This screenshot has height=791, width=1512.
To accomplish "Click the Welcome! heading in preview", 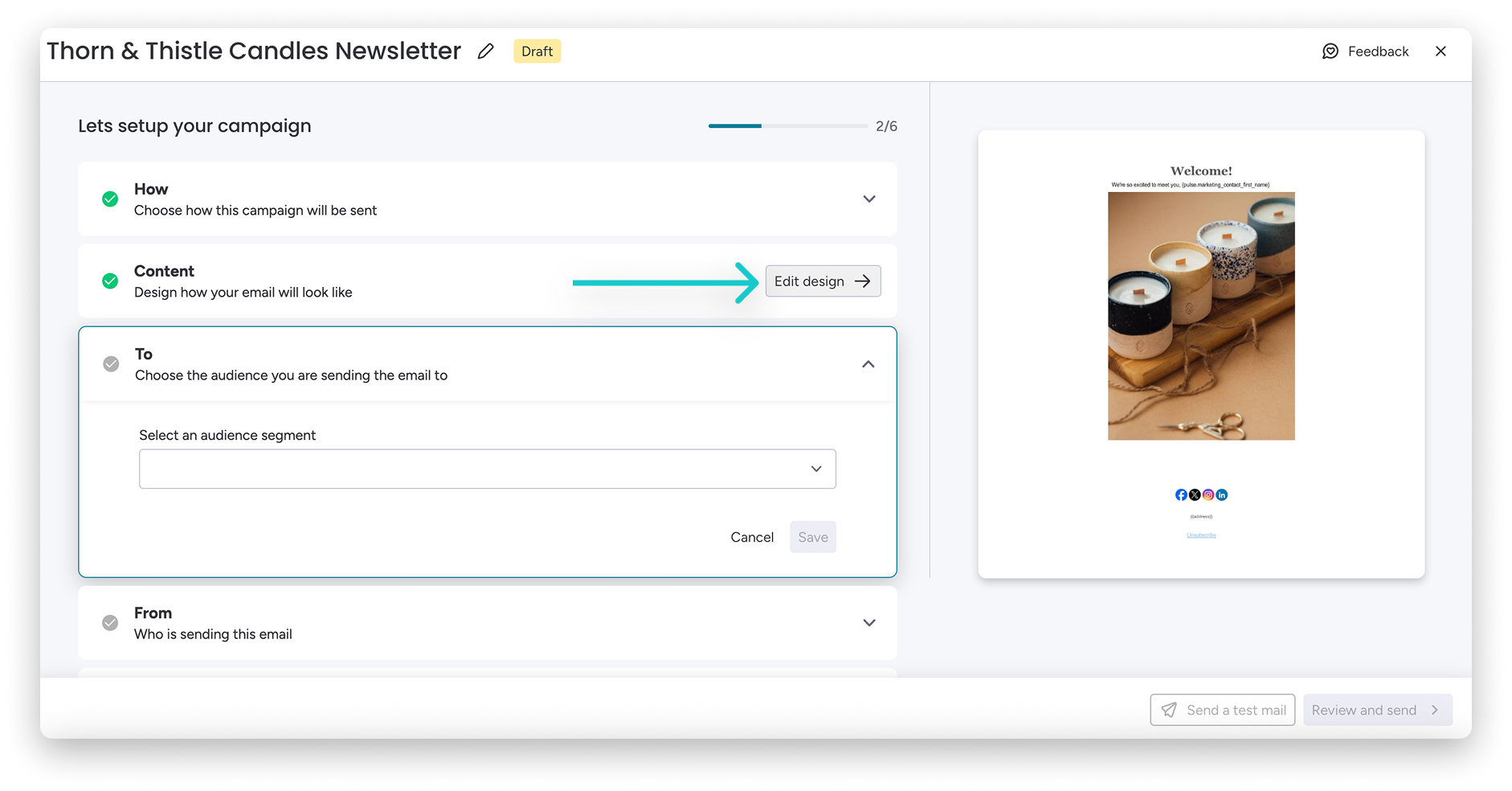I will coord(1201,170).
